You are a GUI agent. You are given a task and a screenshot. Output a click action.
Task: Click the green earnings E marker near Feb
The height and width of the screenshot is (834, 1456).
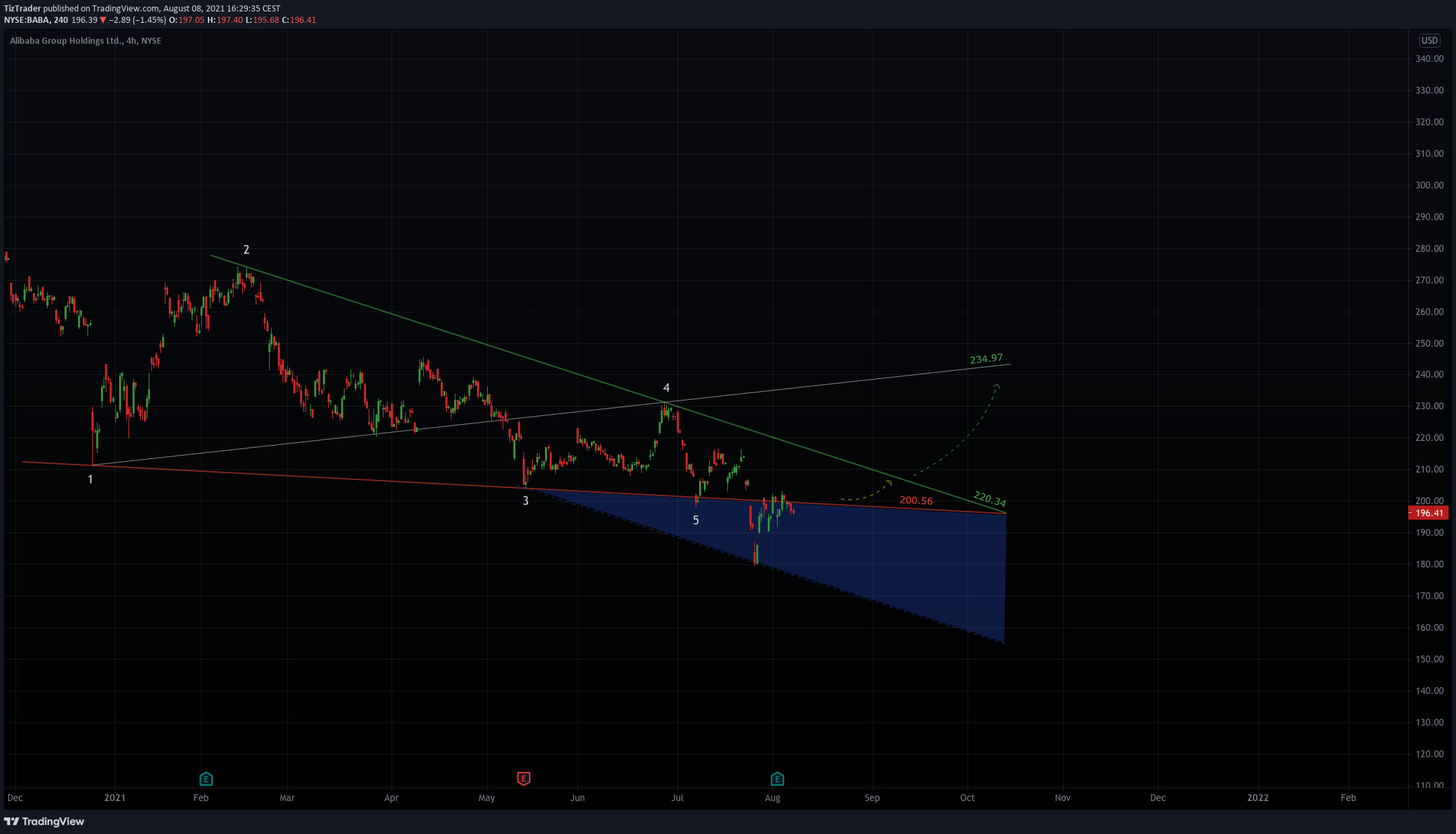pyautogui.click(x=206, y=779)
